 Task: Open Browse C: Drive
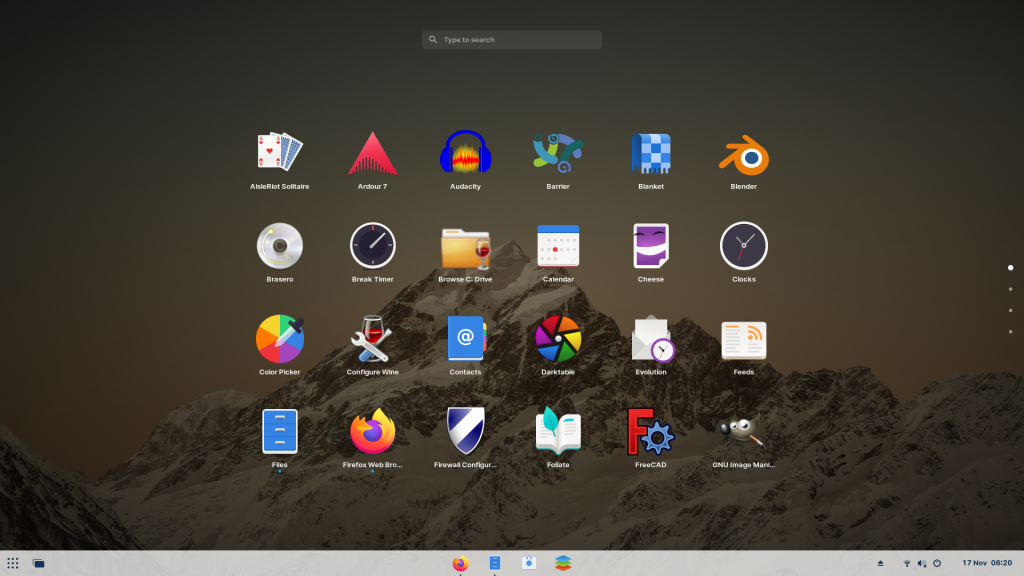[465, 248]
